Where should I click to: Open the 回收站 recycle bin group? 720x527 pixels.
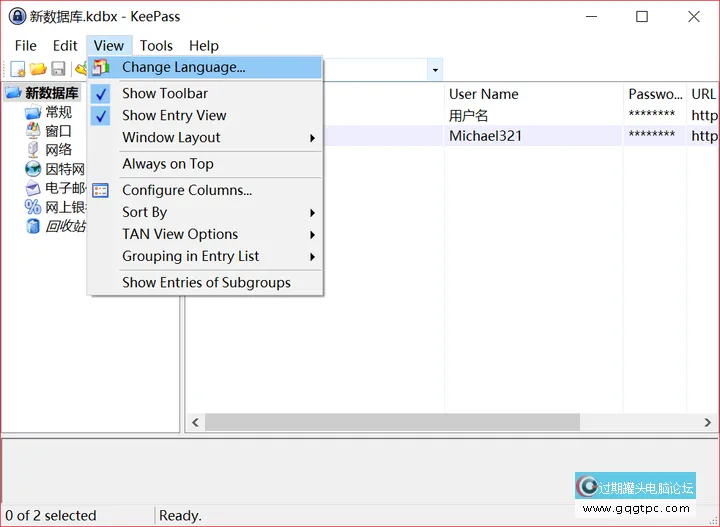pos(33,226)
